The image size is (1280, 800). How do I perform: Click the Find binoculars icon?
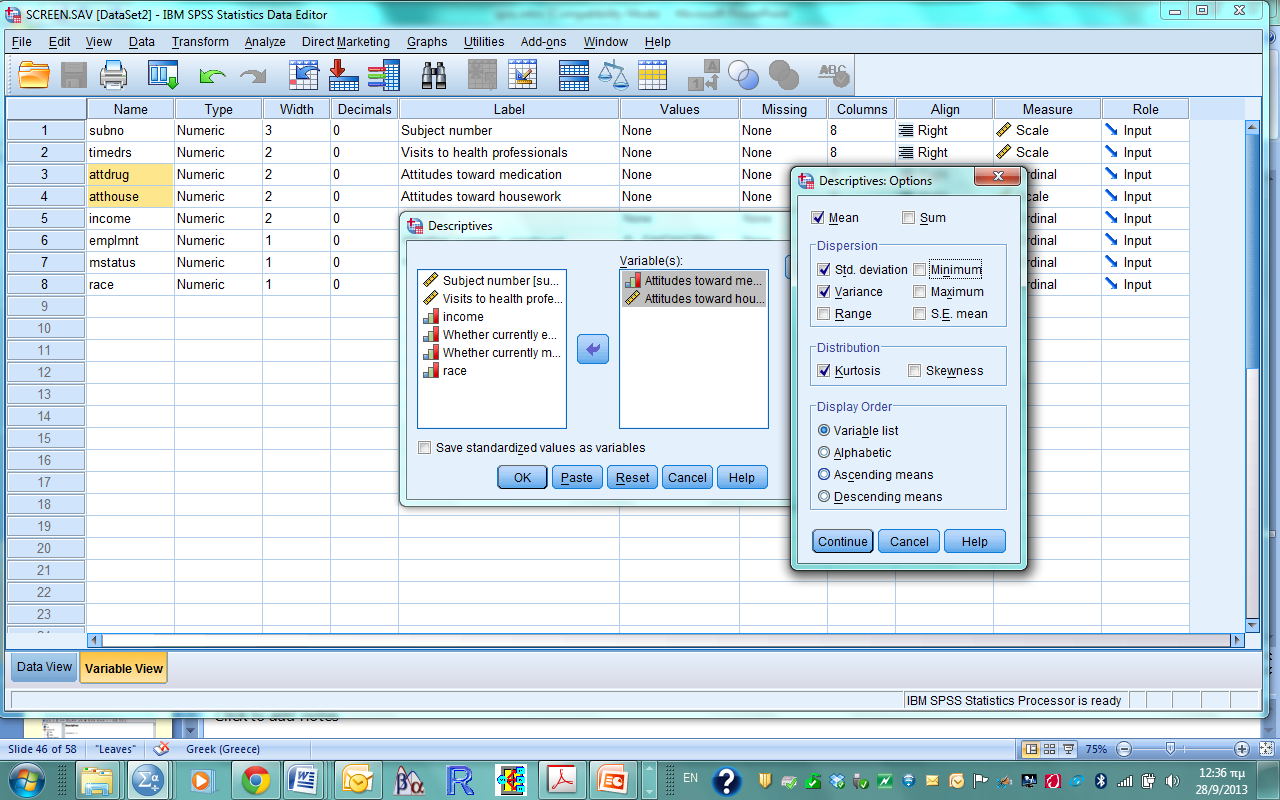(x=434, y=75)
